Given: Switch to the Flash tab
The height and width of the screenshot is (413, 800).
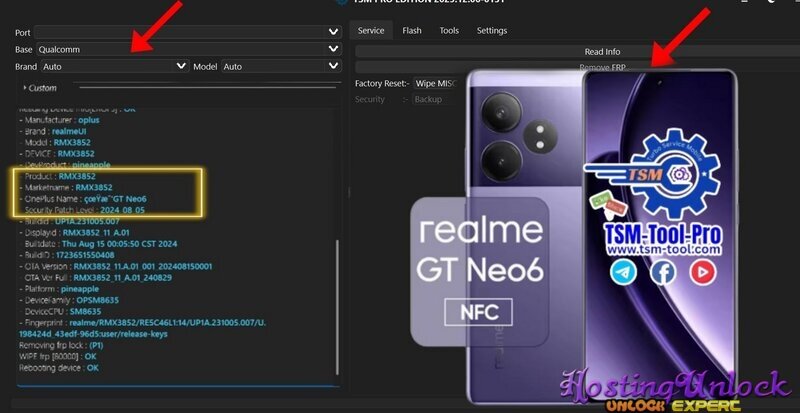Looking at the screenshot, I should pyautogui.click(x=412, y=31).
